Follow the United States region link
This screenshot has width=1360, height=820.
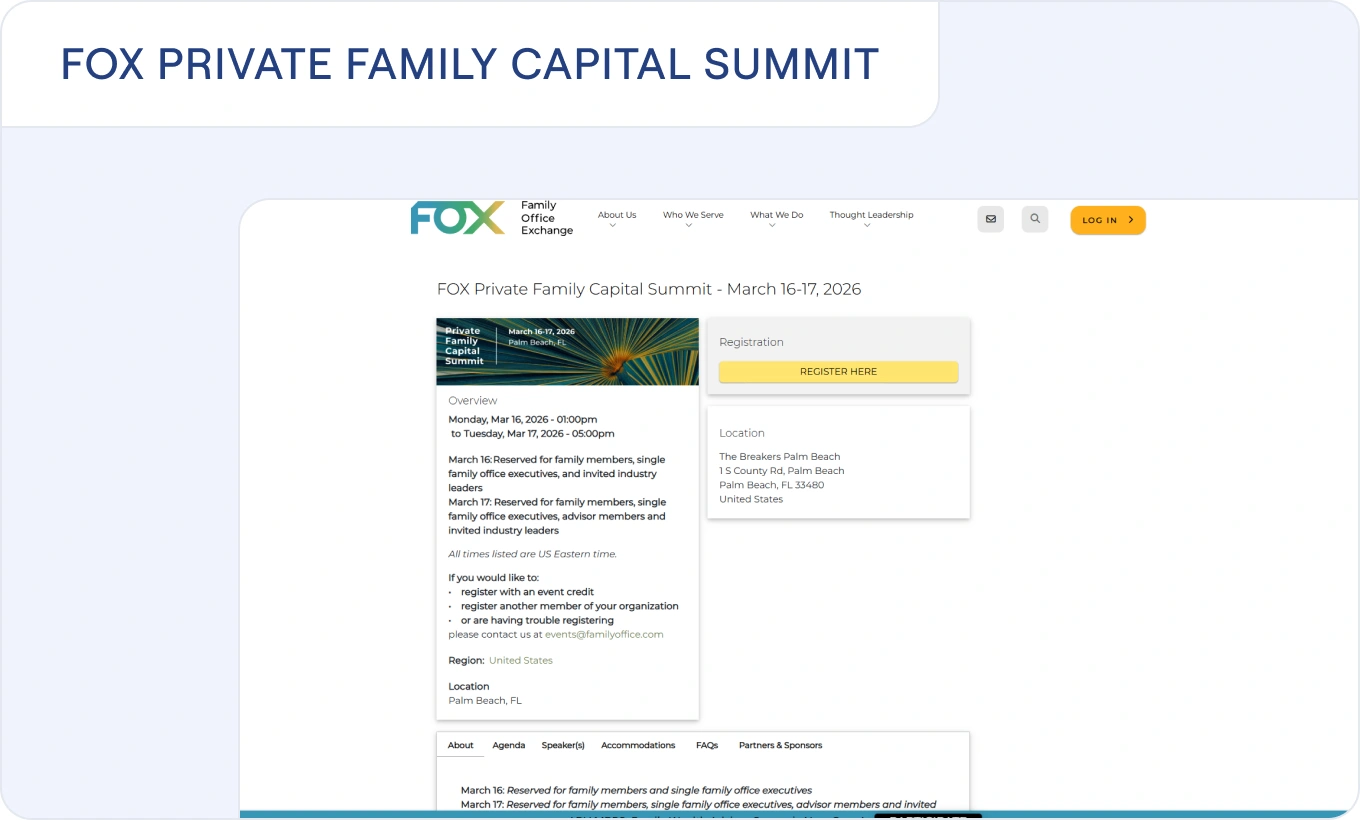521,661
